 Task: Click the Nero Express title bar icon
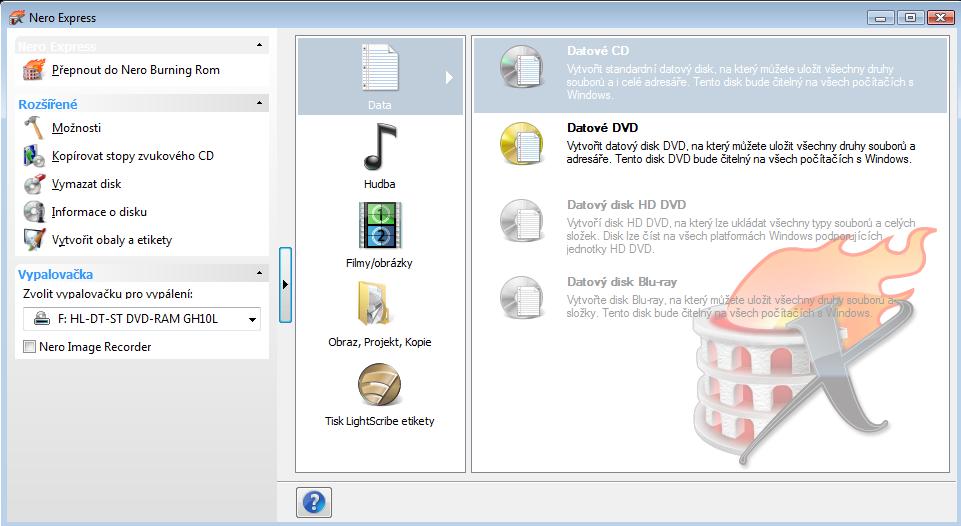click(17, 18)
